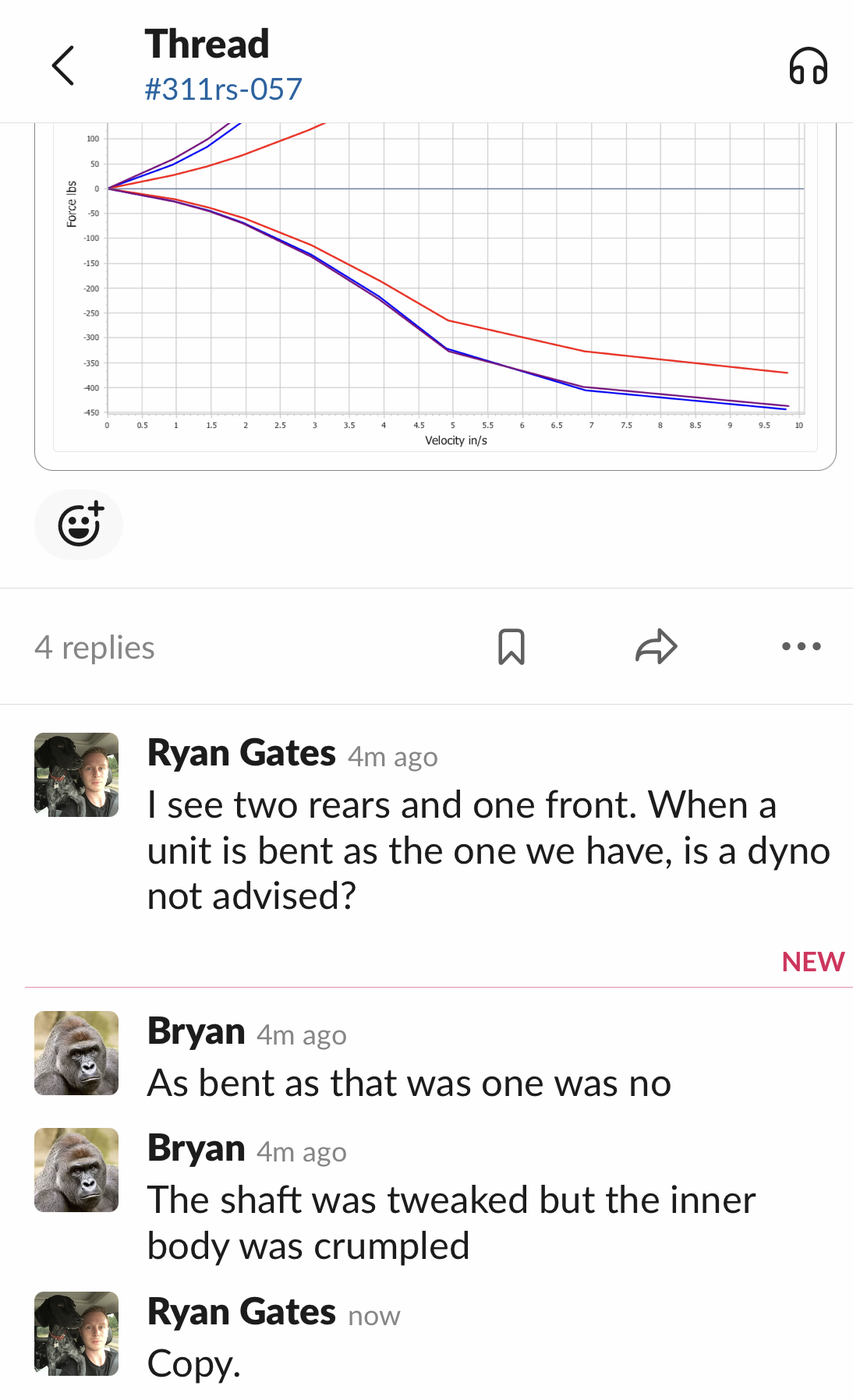
Task: Tap the Bryan name on "As bent" reply
Action: pyautogui.click(x=196, y=1032)
